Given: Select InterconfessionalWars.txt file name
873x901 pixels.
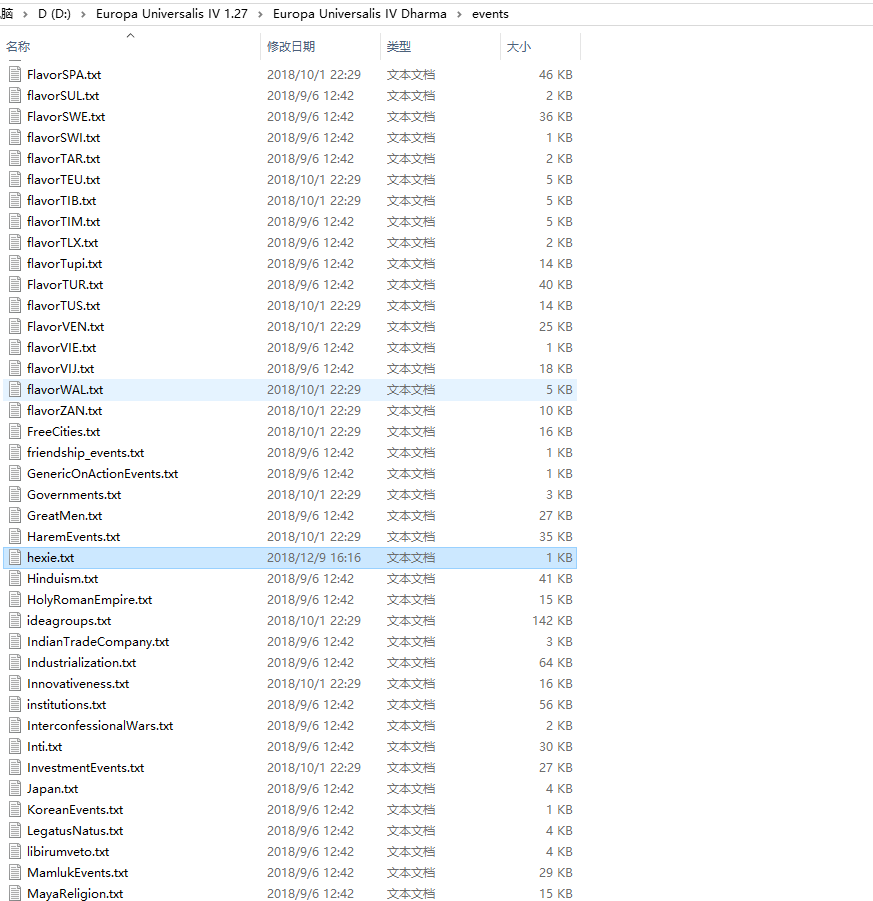Looking at the screenshot, I should pyautogui.click(x=100, y=726).
